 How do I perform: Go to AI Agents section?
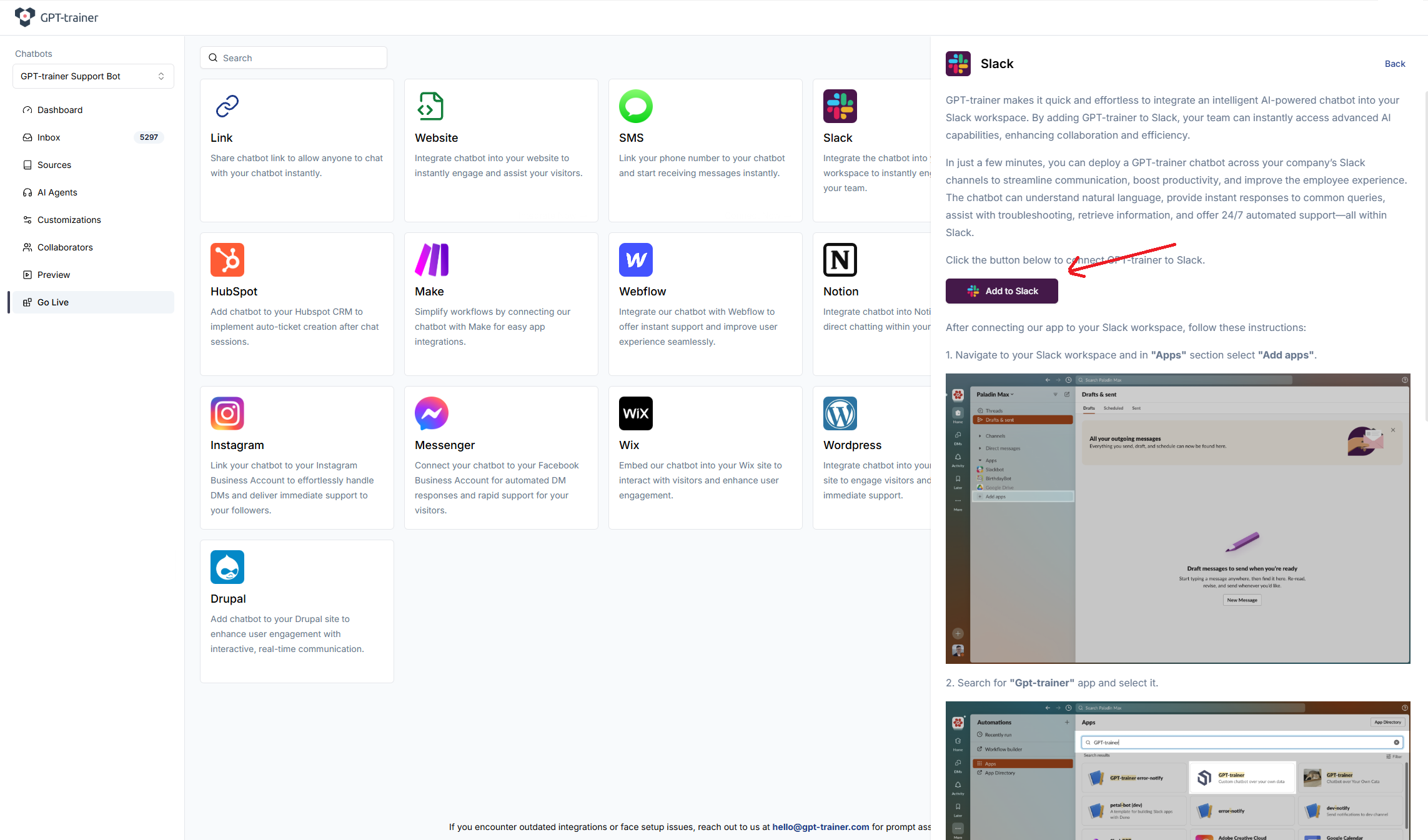57,192
